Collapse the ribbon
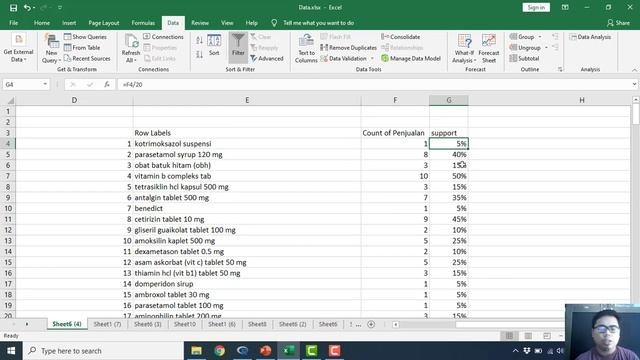This screenshot has height=360, width=640. [634, 70]
